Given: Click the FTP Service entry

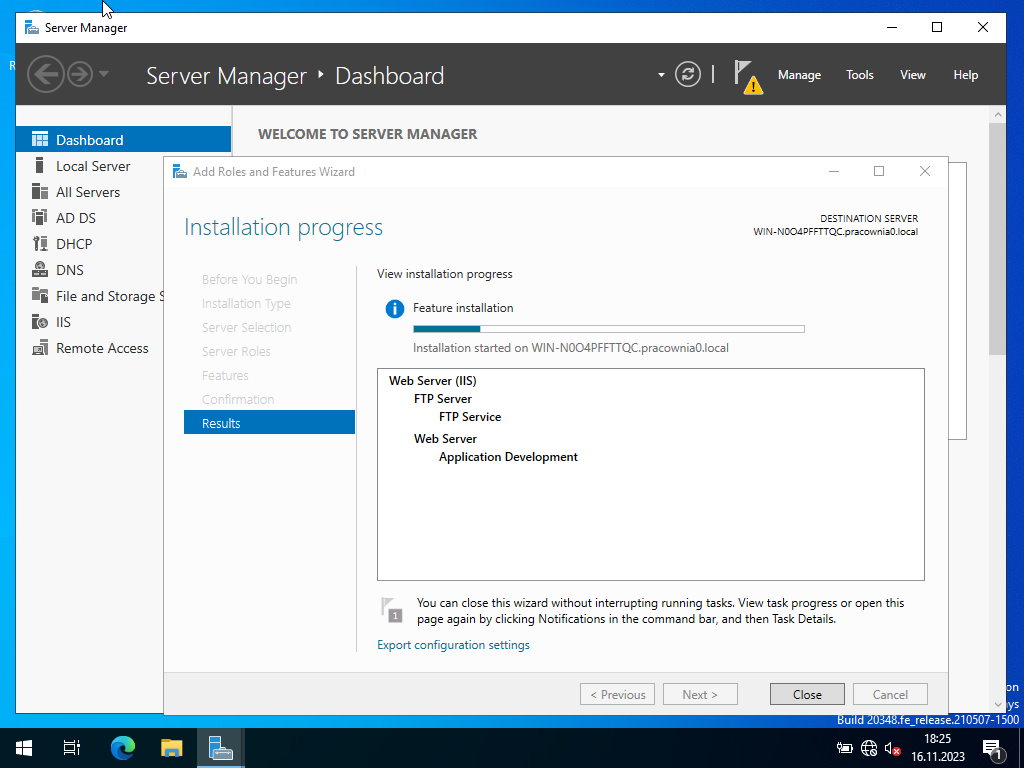Looking at the screenshot, I should pyautogui.click(x=470, y=417).
